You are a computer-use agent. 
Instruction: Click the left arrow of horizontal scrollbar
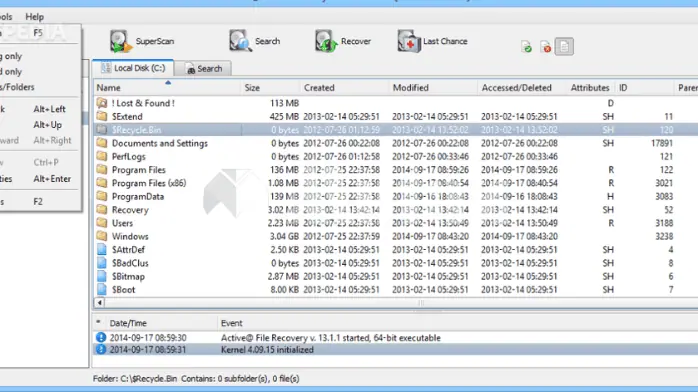[x=100, y=303]
